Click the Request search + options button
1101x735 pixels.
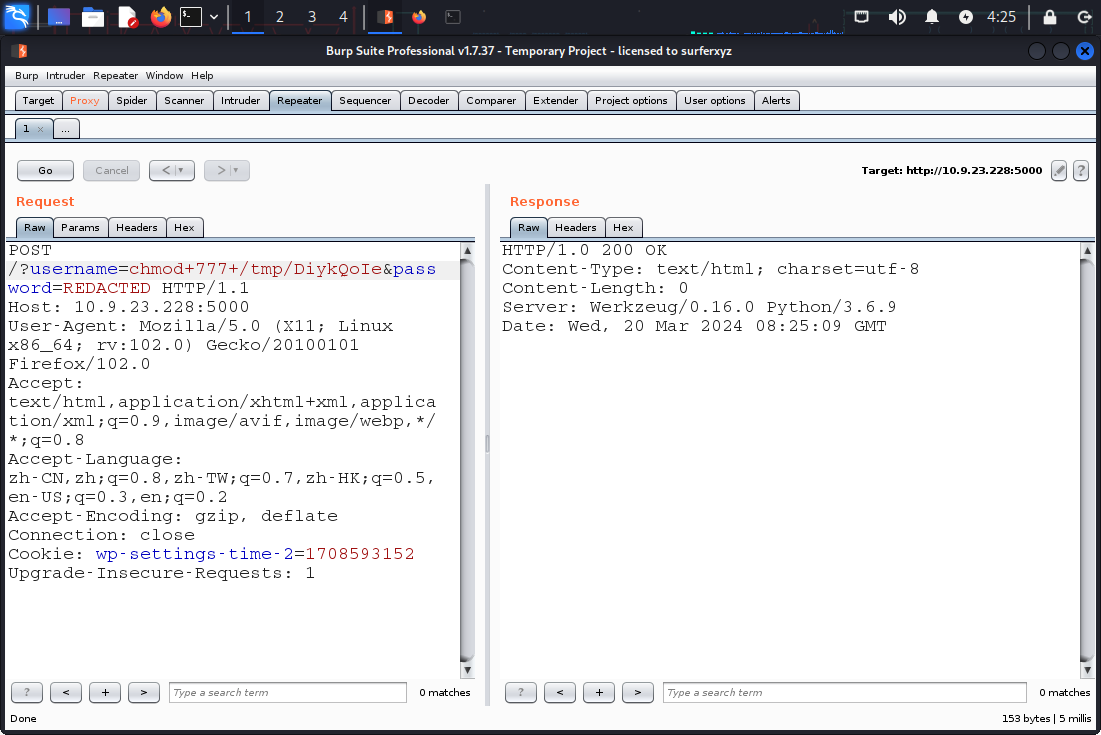(105, 692)
